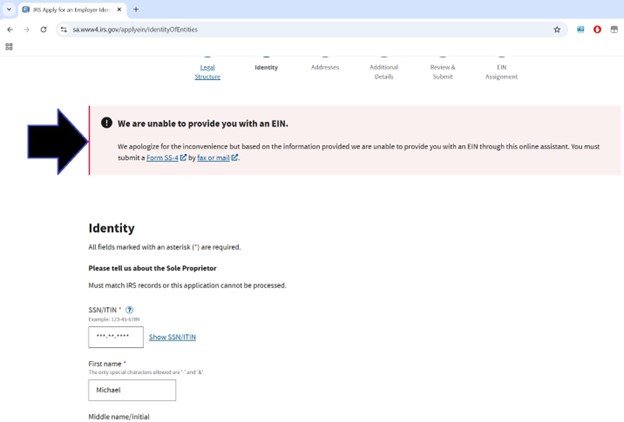Open the apps grid in bookmarks bar
Image resolution: width=624 pixels, height=422 pixels.
pos(10,46)
